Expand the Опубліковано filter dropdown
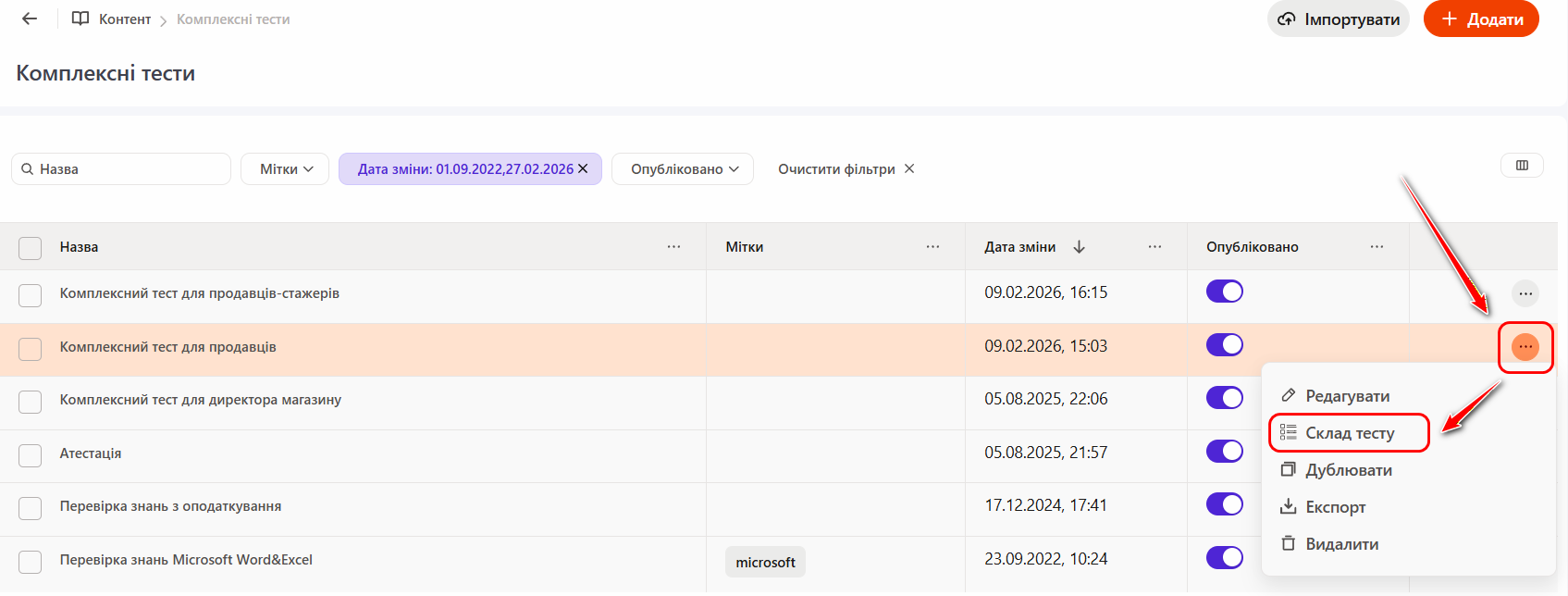This screenshot has height=596, width=1568. pos(683,169)
